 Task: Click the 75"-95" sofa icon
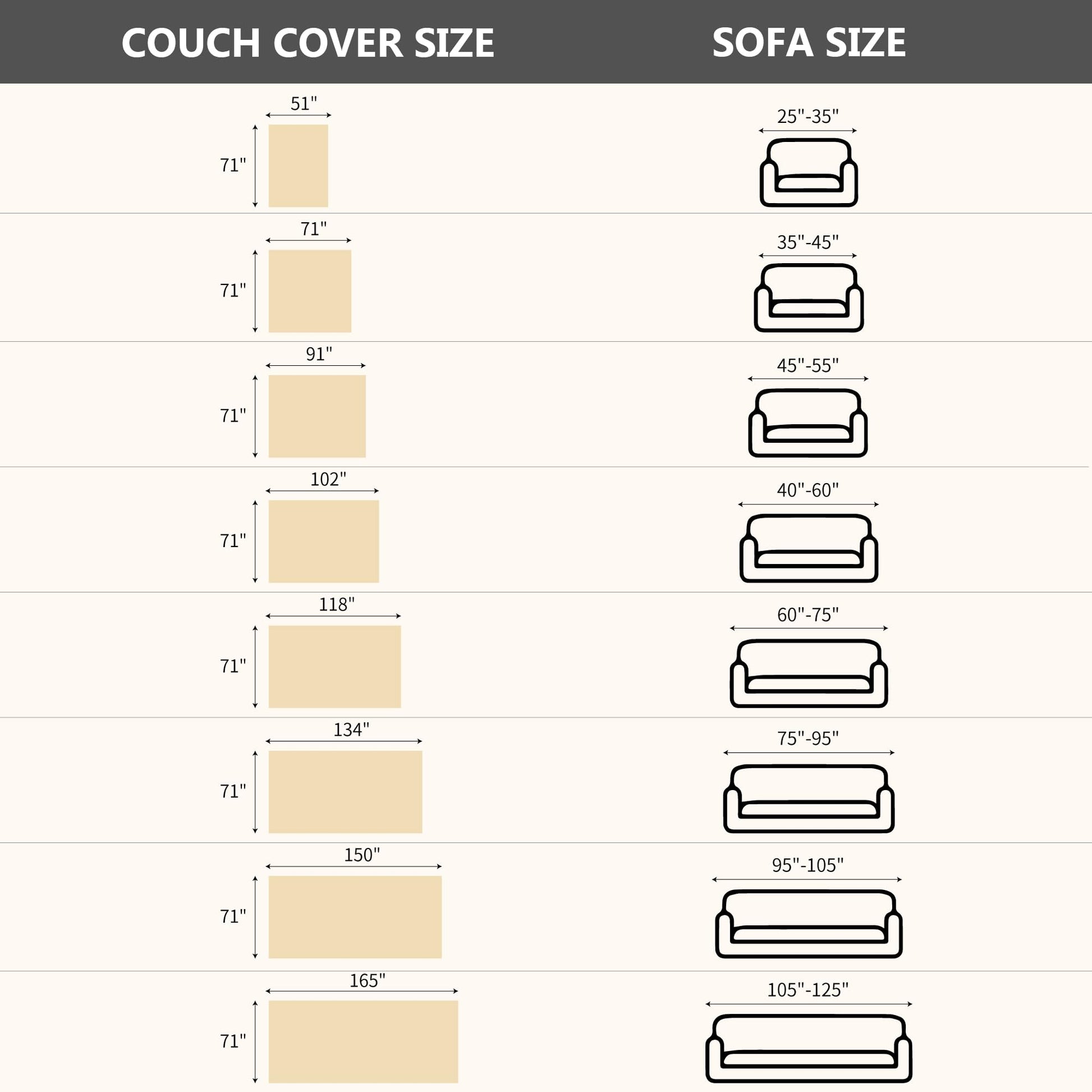tap(809, 799)
